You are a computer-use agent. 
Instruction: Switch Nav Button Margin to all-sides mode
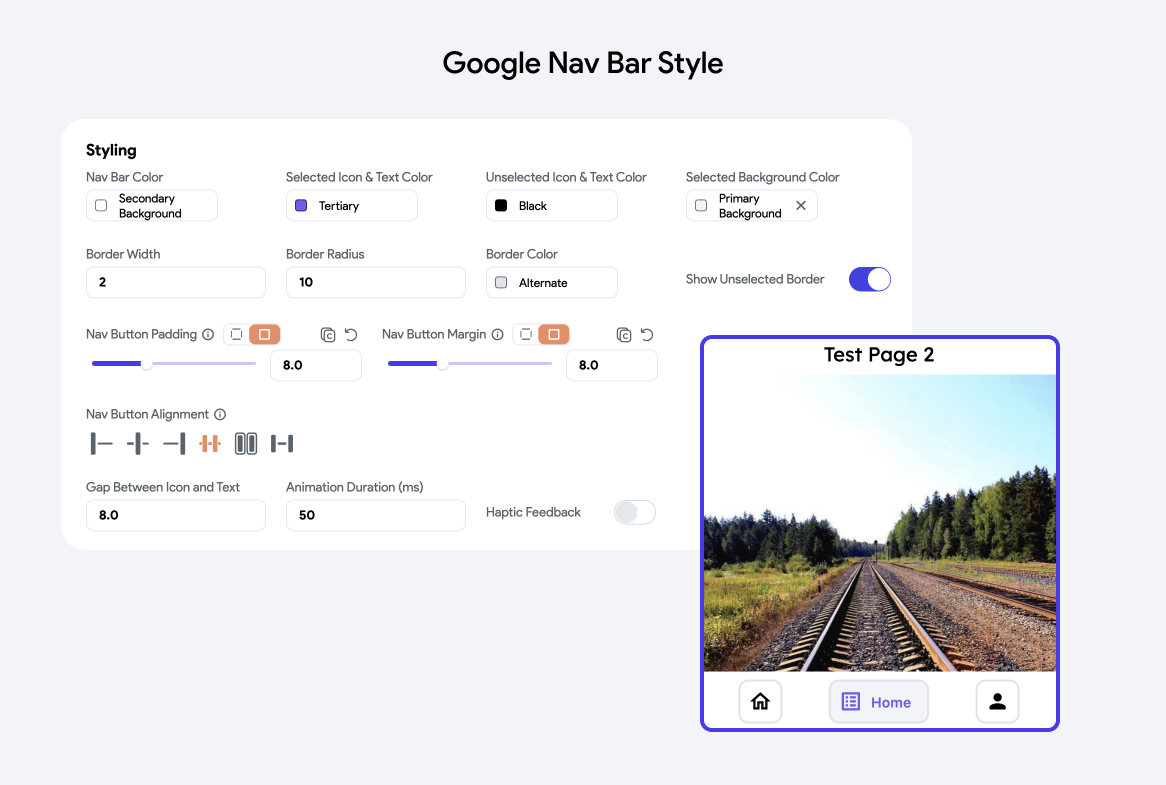554,335
